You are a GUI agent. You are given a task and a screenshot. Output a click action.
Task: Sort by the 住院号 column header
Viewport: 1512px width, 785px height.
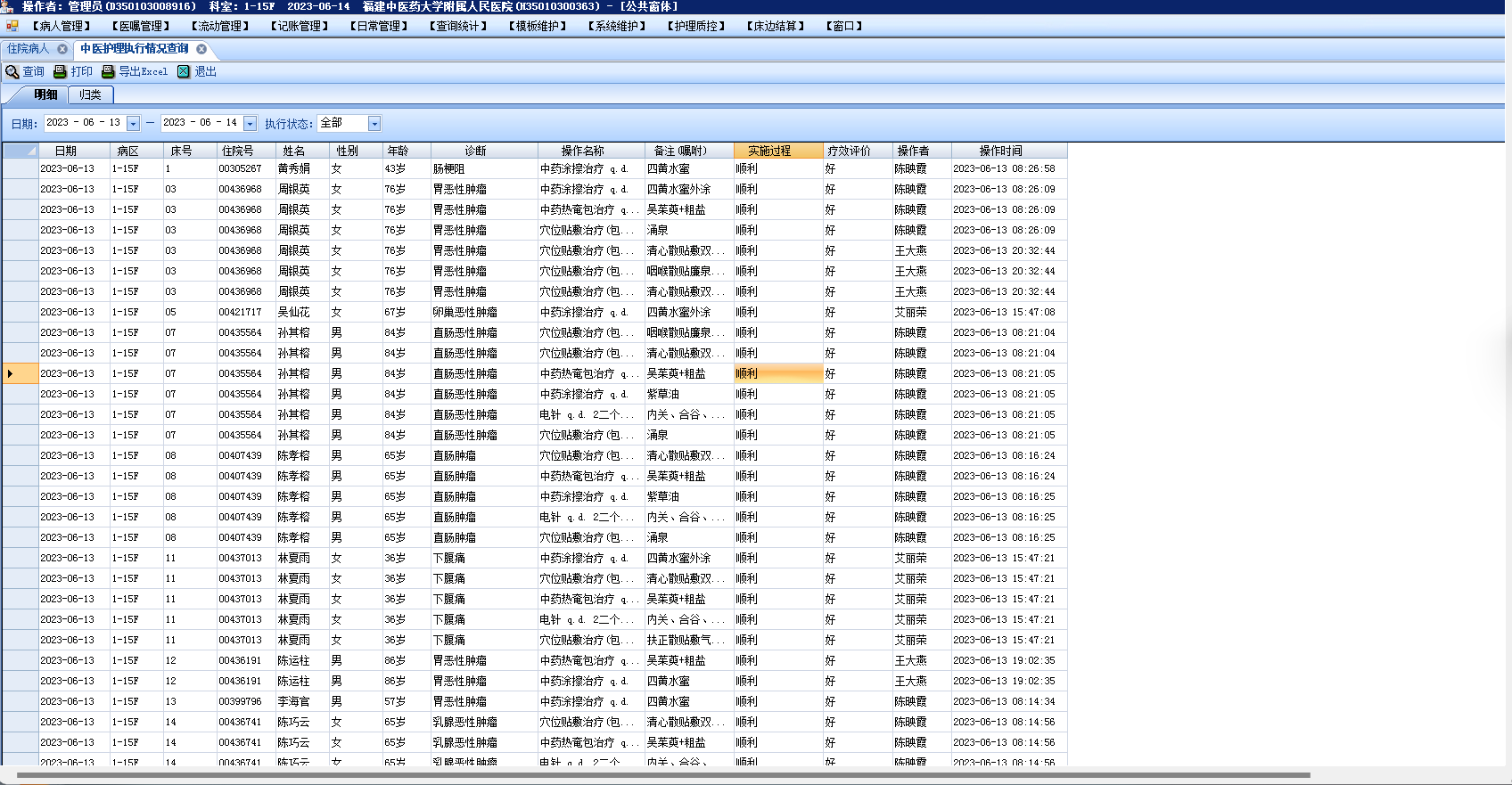pos(246,151)
